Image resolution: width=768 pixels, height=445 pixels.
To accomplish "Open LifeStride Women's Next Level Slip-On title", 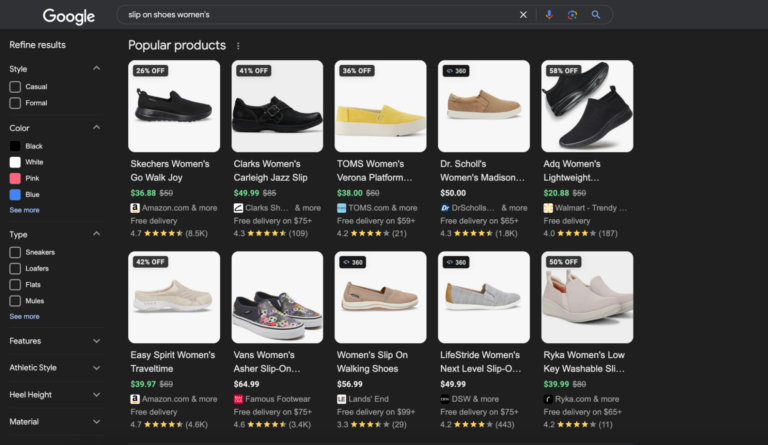I will (480, 361).
